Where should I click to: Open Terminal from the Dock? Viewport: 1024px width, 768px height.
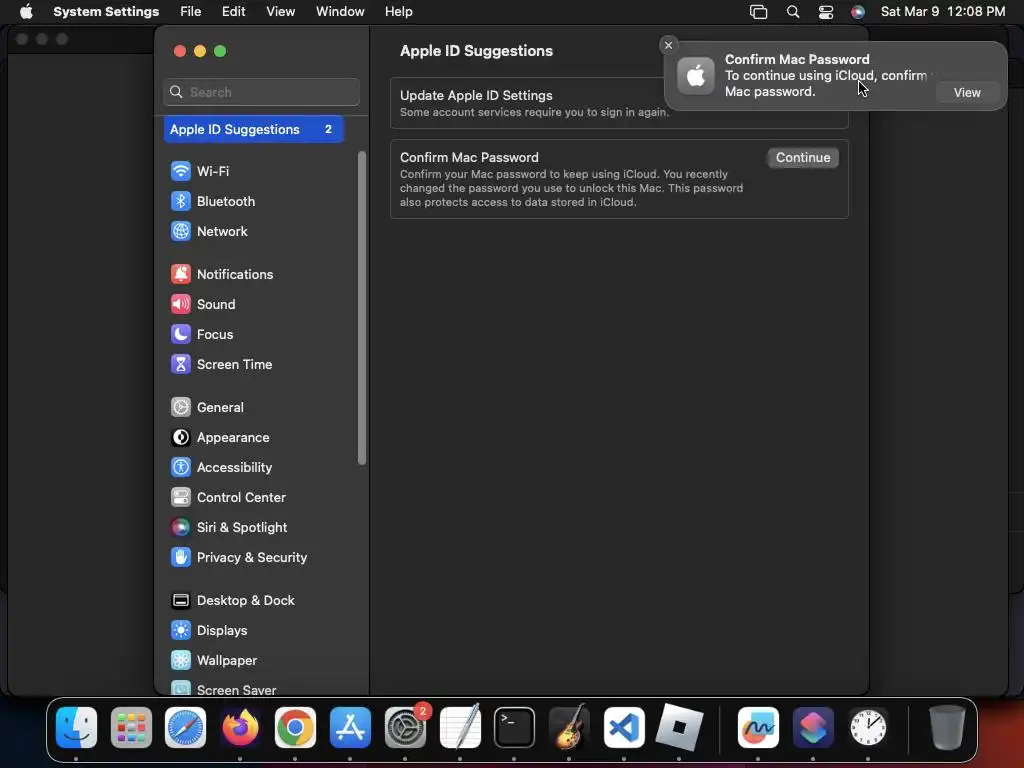tap(515, 727)
